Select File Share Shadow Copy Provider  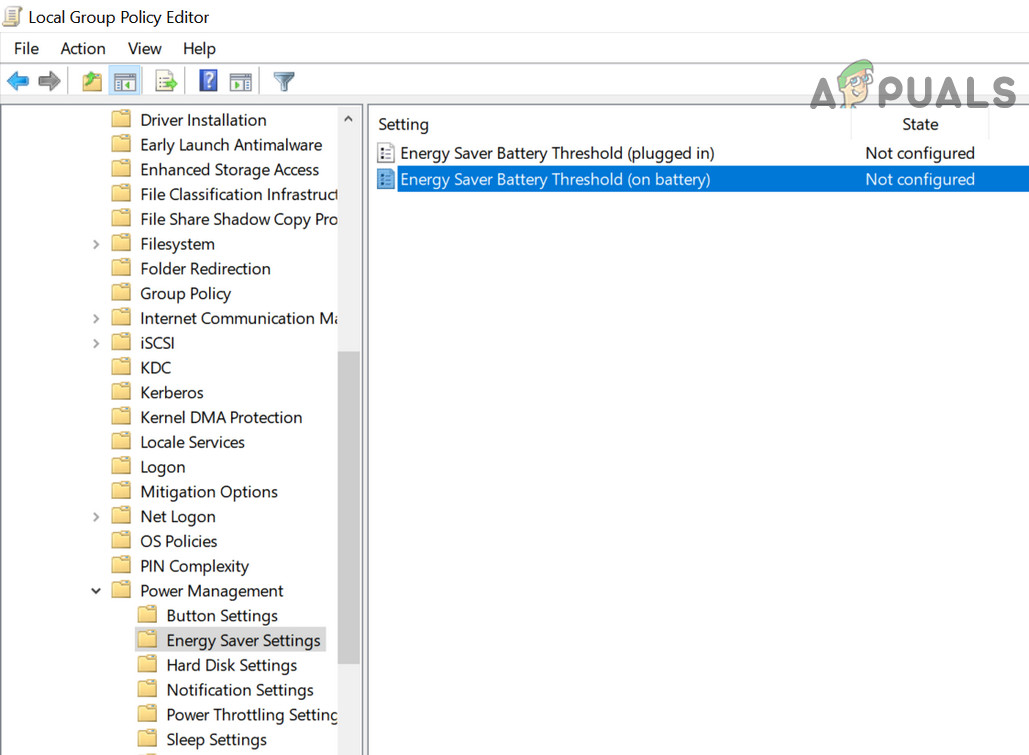239,219
